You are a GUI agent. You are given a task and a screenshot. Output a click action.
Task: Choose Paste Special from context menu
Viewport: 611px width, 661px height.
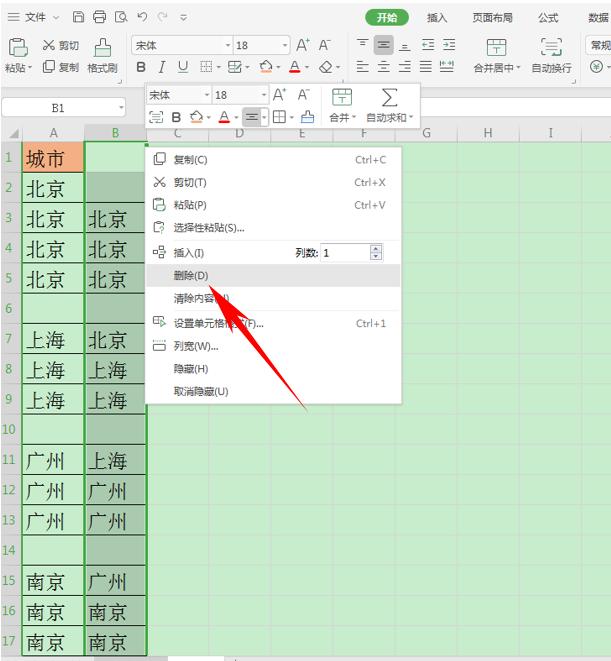[x=273, y=228]
